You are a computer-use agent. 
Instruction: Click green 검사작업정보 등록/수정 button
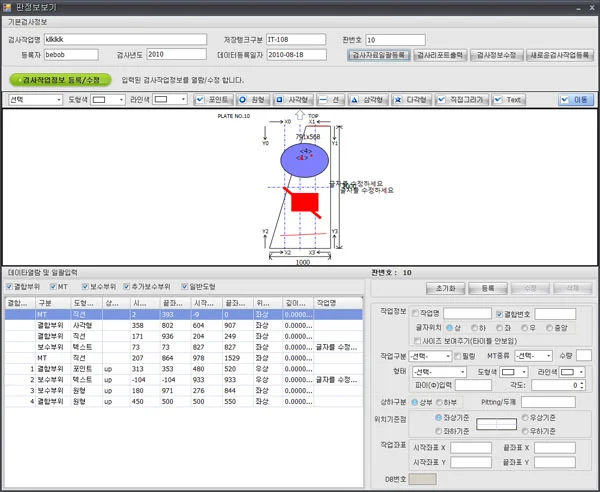[x=60, y=80]
